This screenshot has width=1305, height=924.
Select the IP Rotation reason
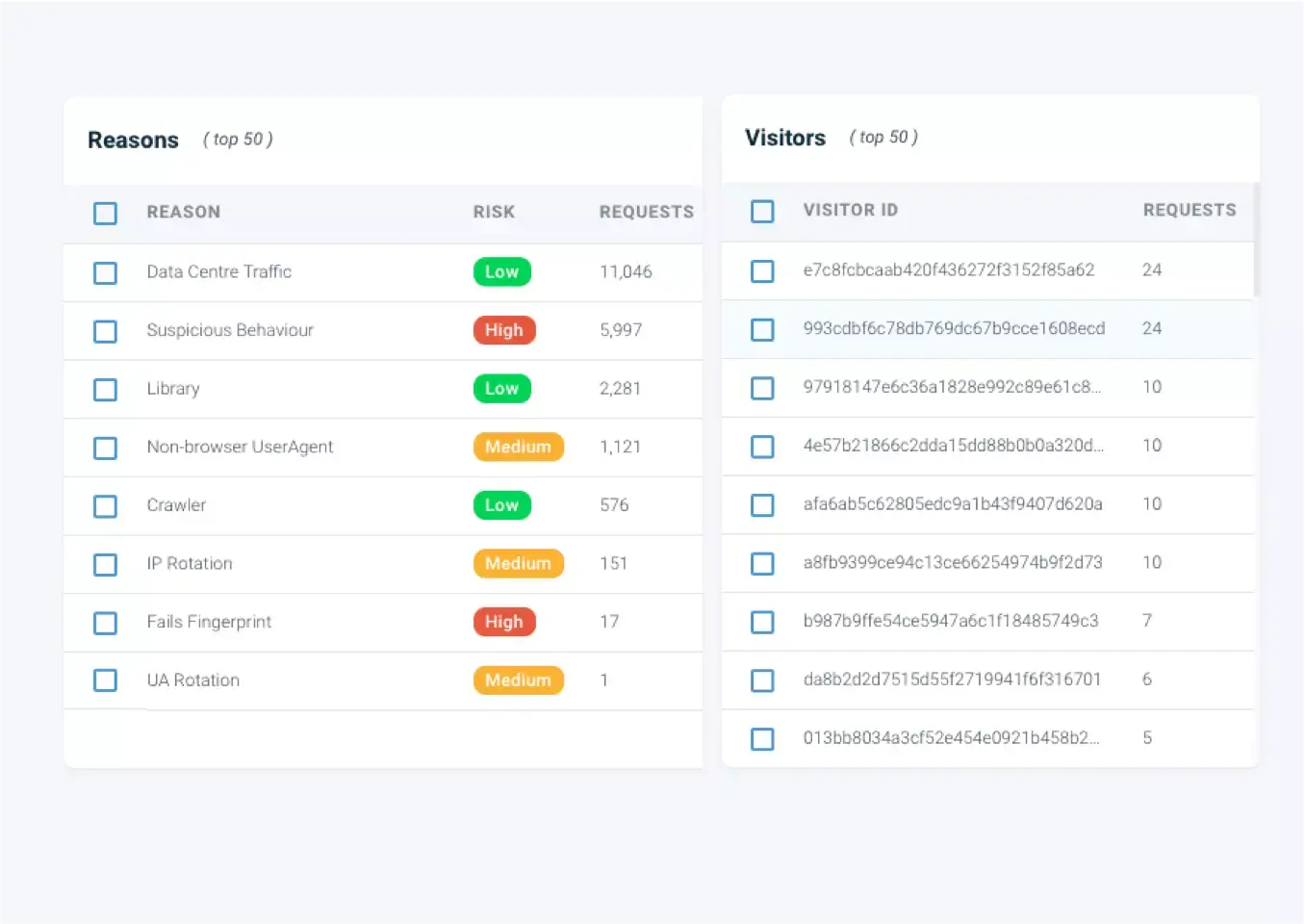point(105,565)
